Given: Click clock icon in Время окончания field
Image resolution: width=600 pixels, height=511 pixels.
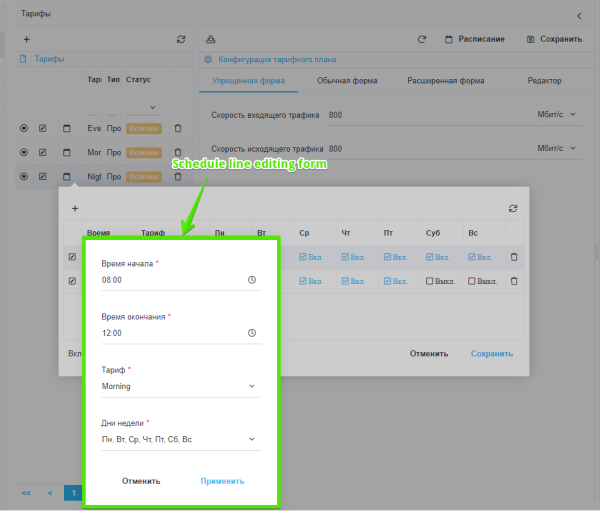Looking at the screenshot, I should pyautogui.click(x=252, y=333).
